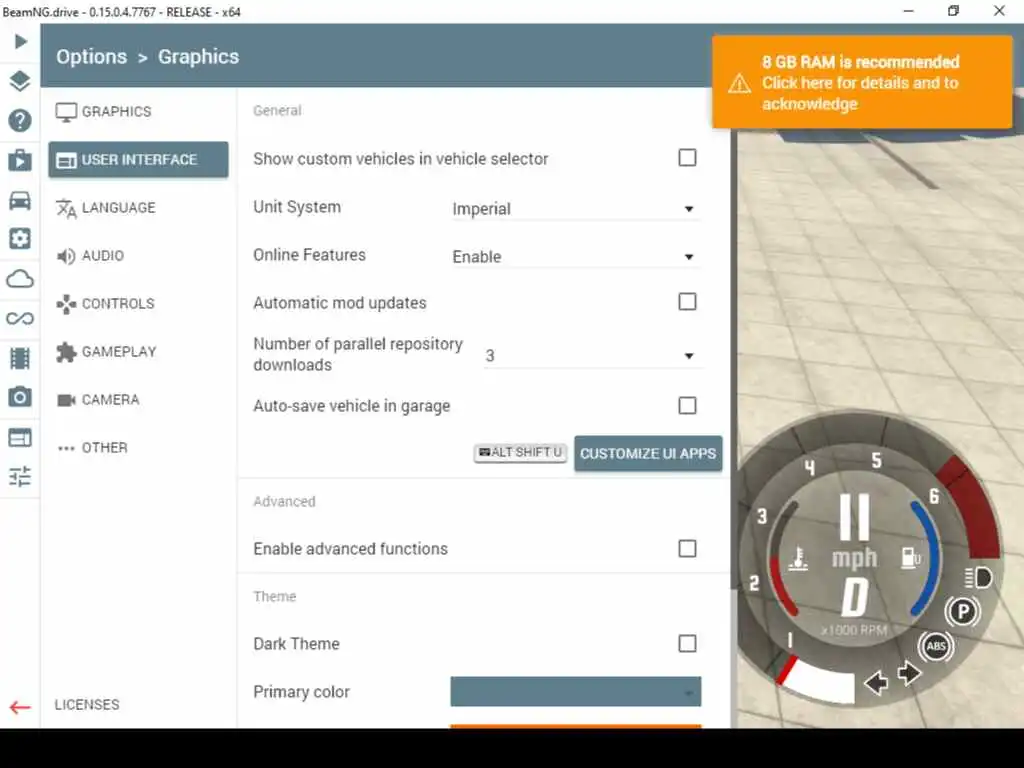
Task: Check Enable advanced functions
Action: click(x=687, y=549)
